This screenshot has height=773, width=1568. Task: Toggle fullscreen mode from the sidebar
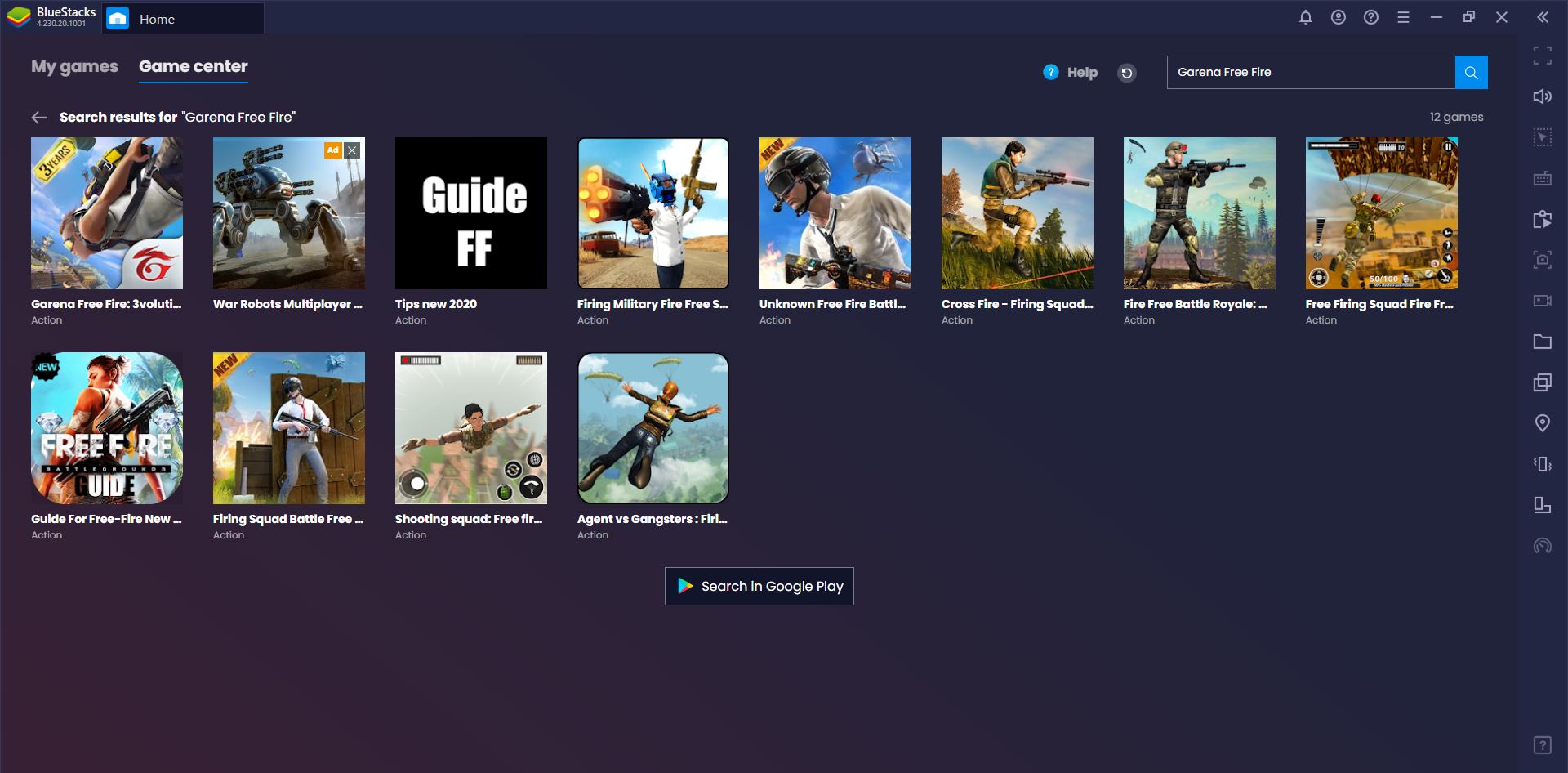[1543, 56]
